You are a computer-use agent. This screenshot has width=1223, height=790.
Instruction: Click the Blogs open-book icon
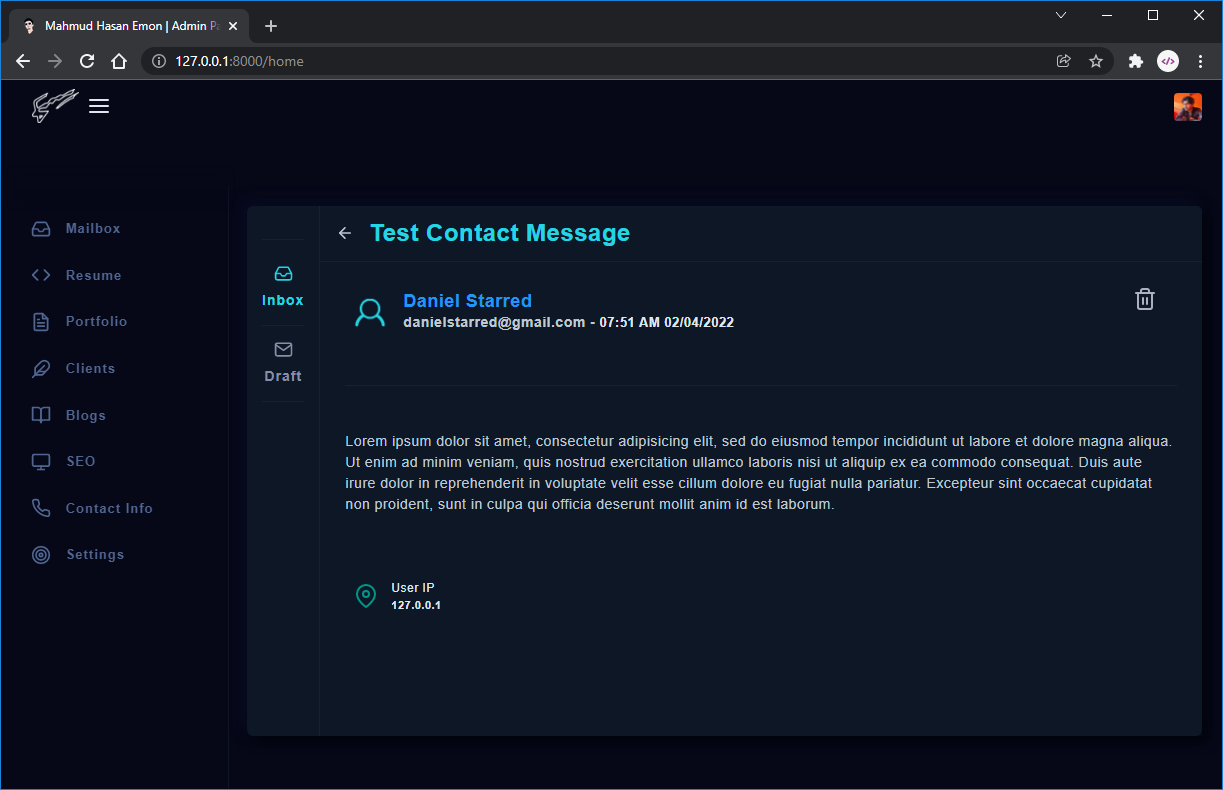pyautogui.click(x=41, y=415)
